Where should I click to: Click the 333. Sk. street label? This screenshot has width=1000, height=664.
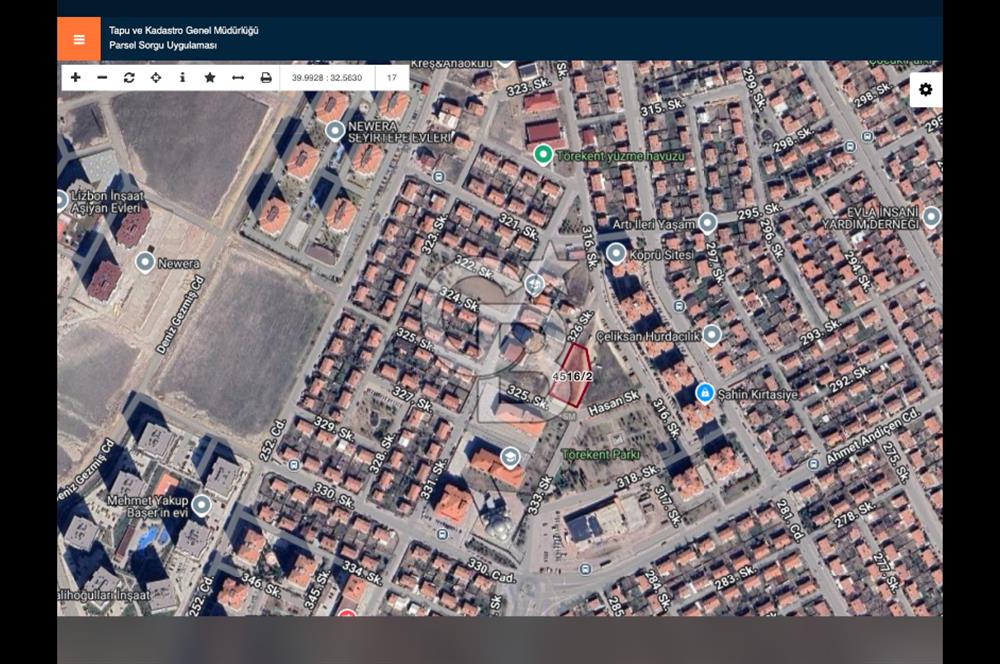[540, 495]
